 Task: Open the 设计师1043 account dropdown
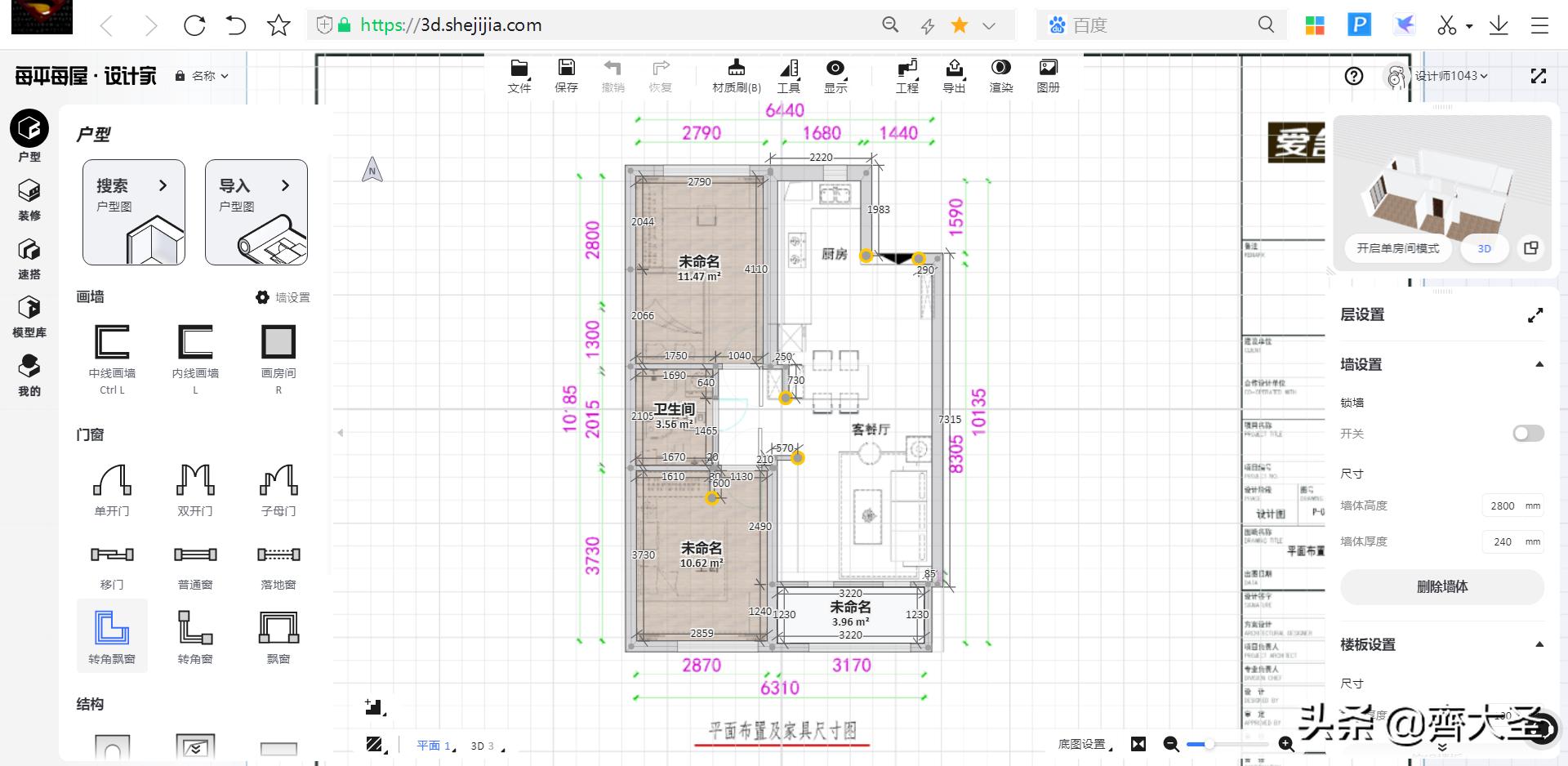point(1450,76)
